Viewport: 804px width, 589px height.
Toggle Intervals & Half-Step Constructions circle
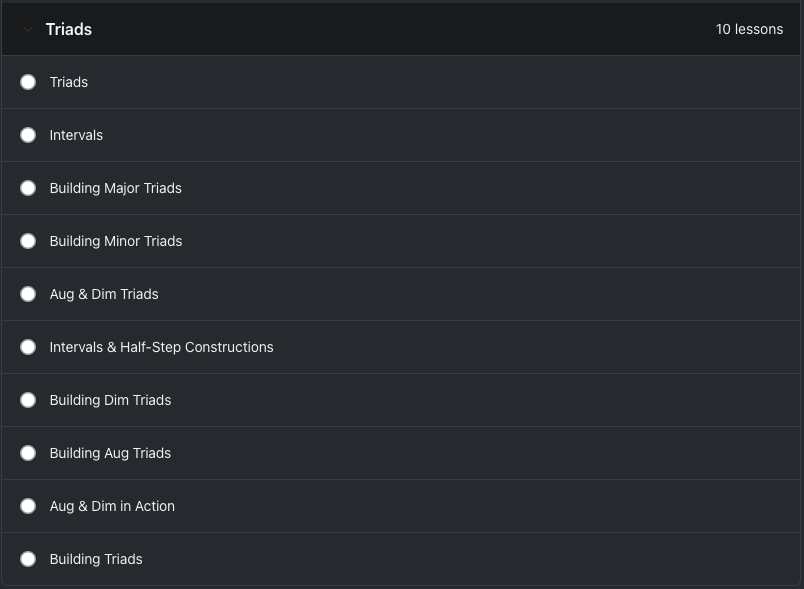(x=28, y=347)
